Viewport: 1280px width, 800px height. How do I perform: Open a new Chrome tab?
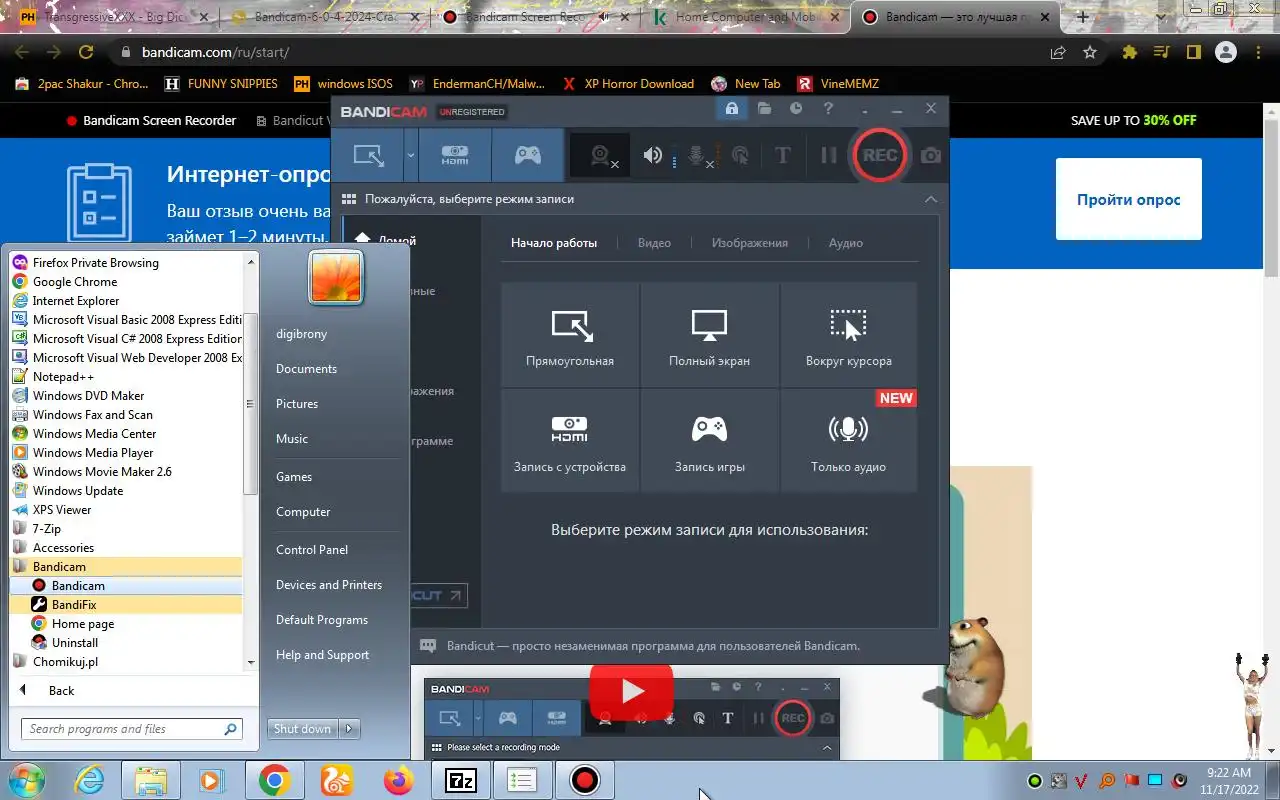[1083, 17]
